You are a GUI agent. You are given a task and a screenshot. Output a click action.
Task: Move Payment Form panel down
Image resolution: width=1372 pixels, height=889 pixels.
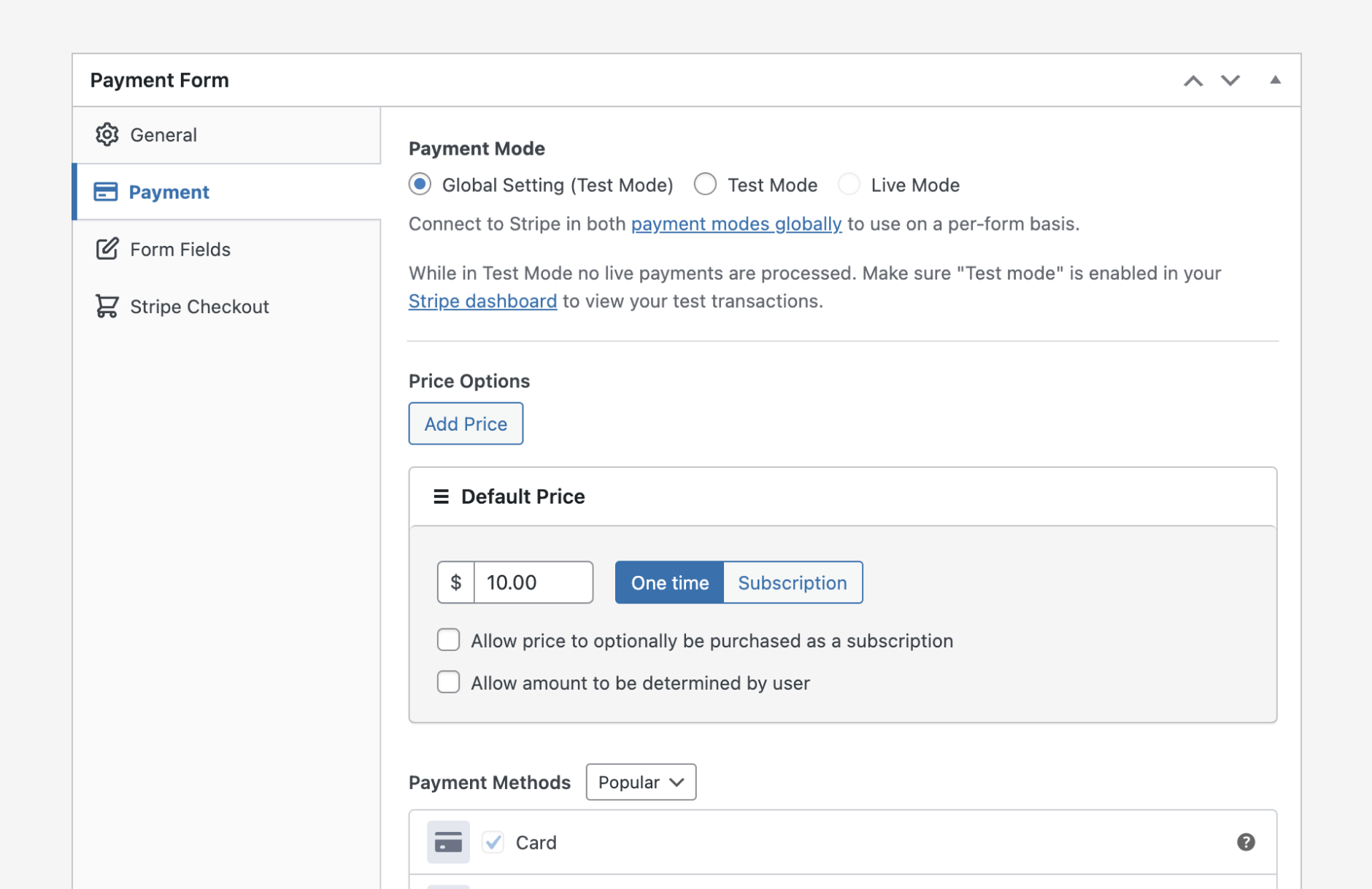(x=1230, y=80)
